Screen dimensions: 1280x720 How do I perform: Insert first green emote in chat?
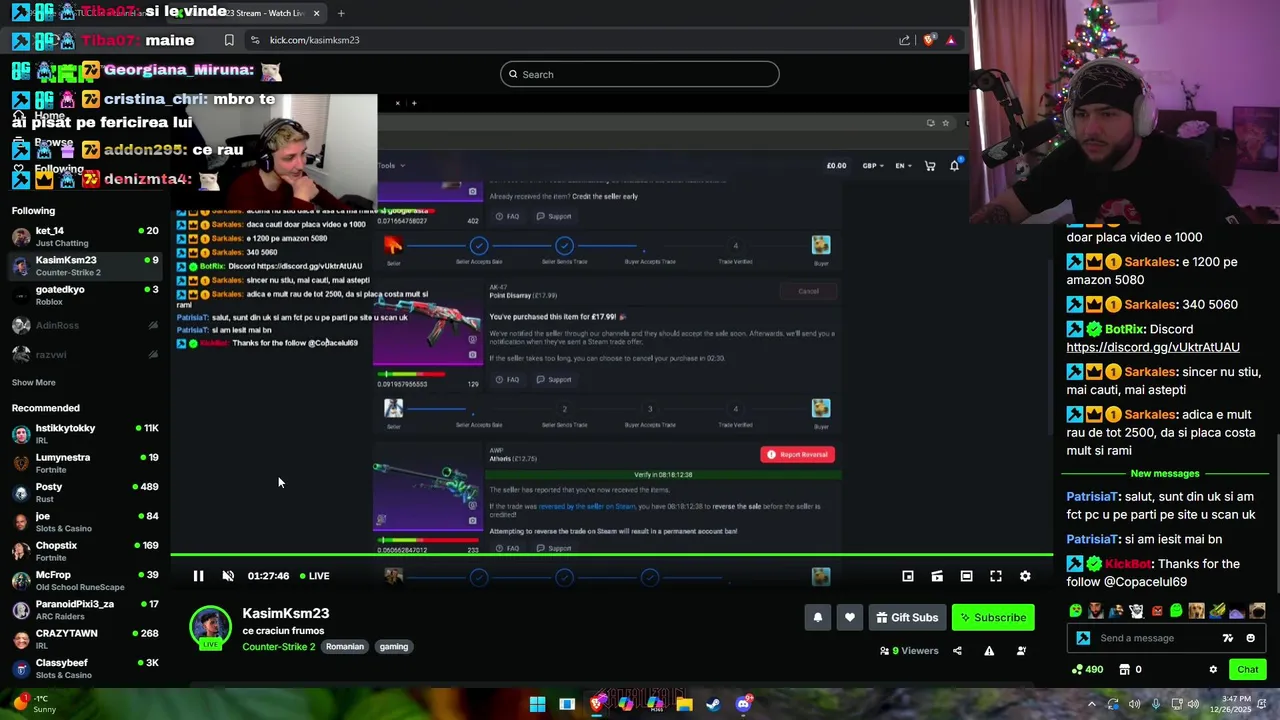[x=1076, y=611]
